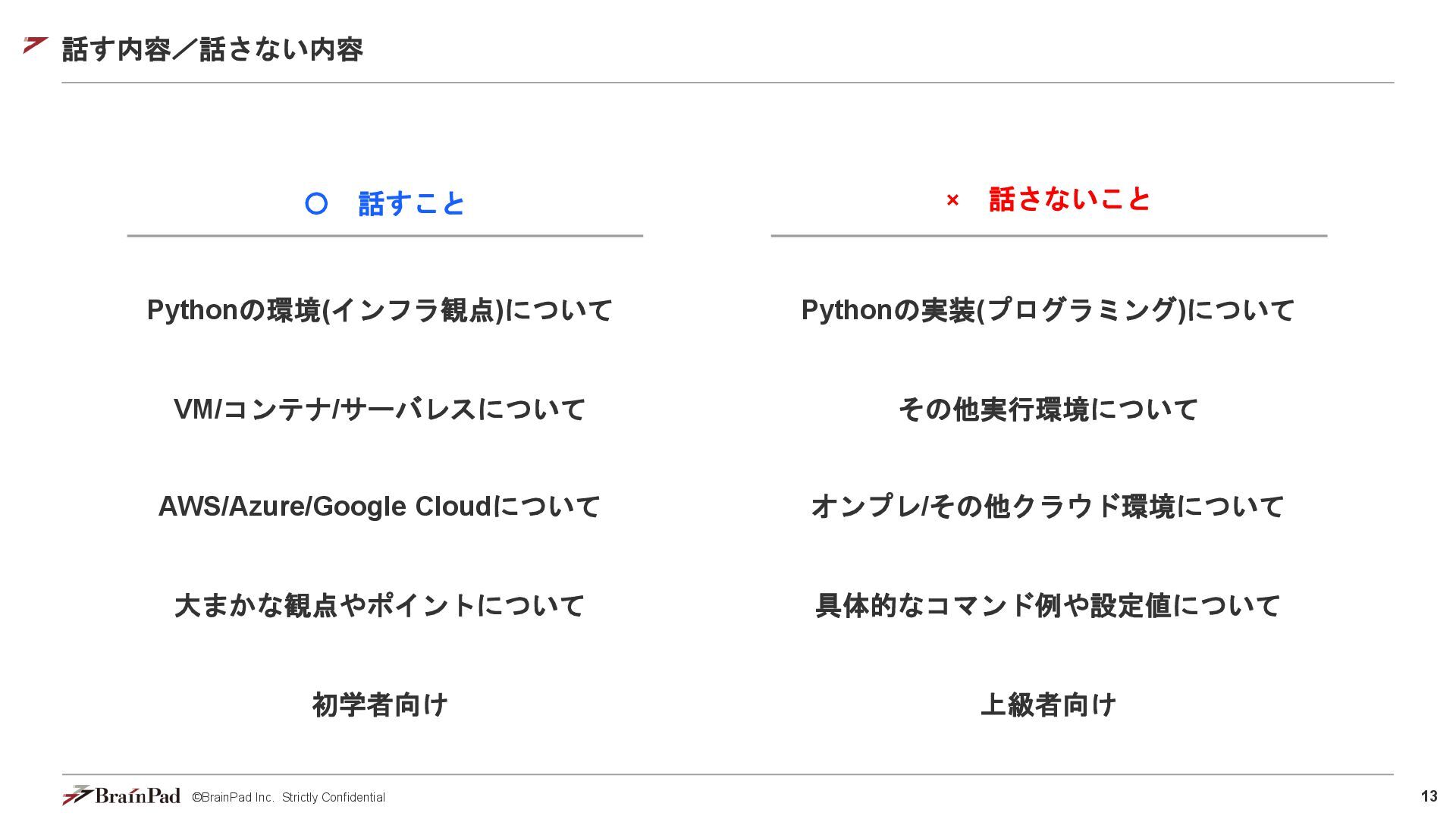This screenshot has height=819, width=1456.
Task: Click 初学者向け text
Action: [380, 704]
